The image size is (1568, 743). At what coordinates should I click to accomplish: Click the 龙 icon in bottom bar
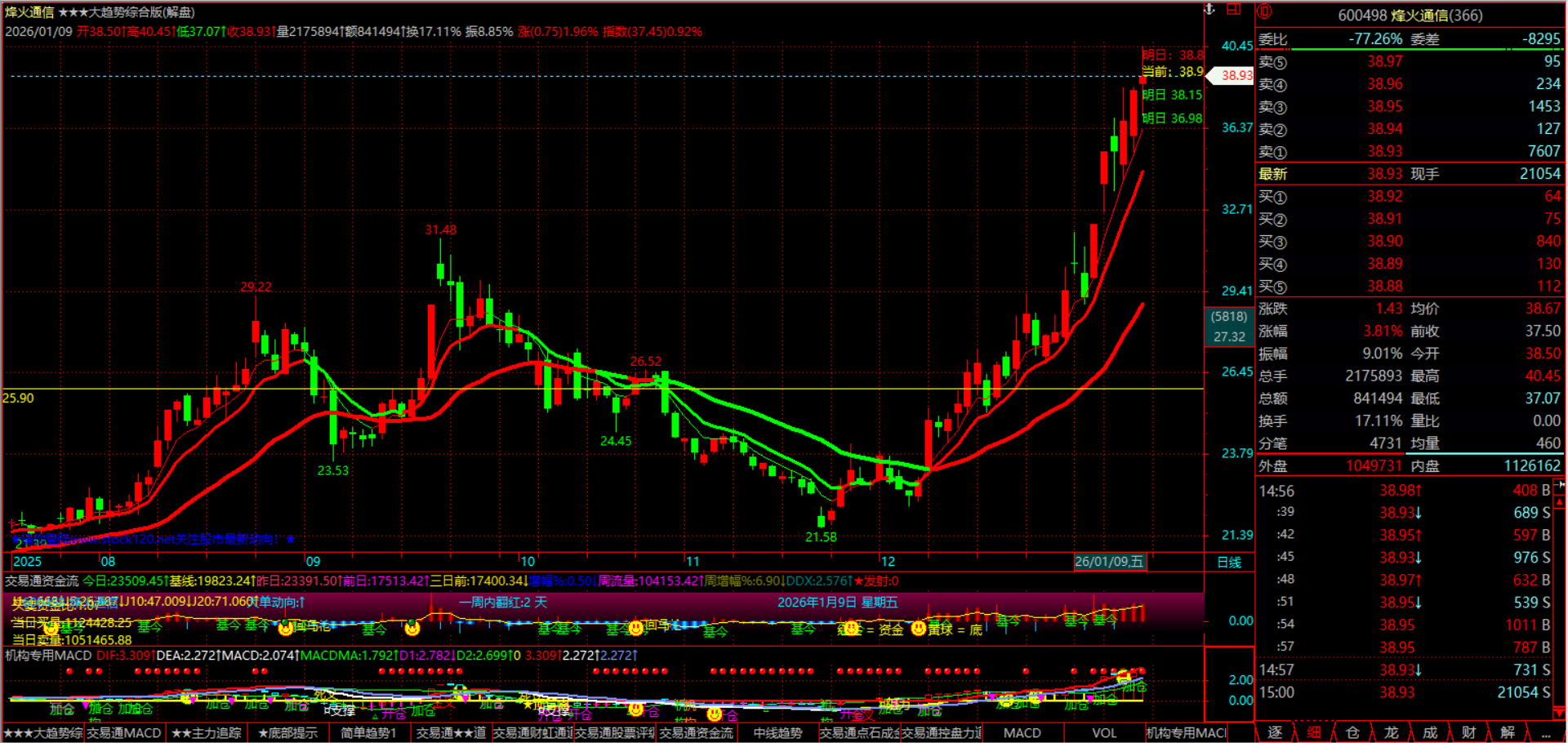pyautogui.click(x=1391, y=732)
